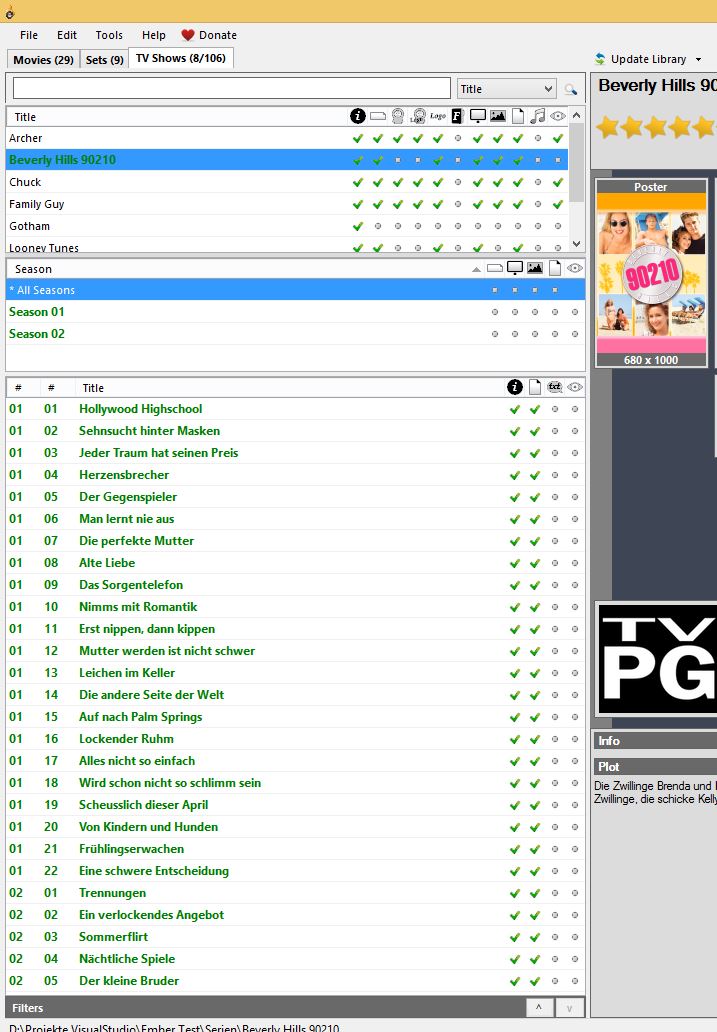
Task: Click the shows Title column header
Action: point(177,116)
